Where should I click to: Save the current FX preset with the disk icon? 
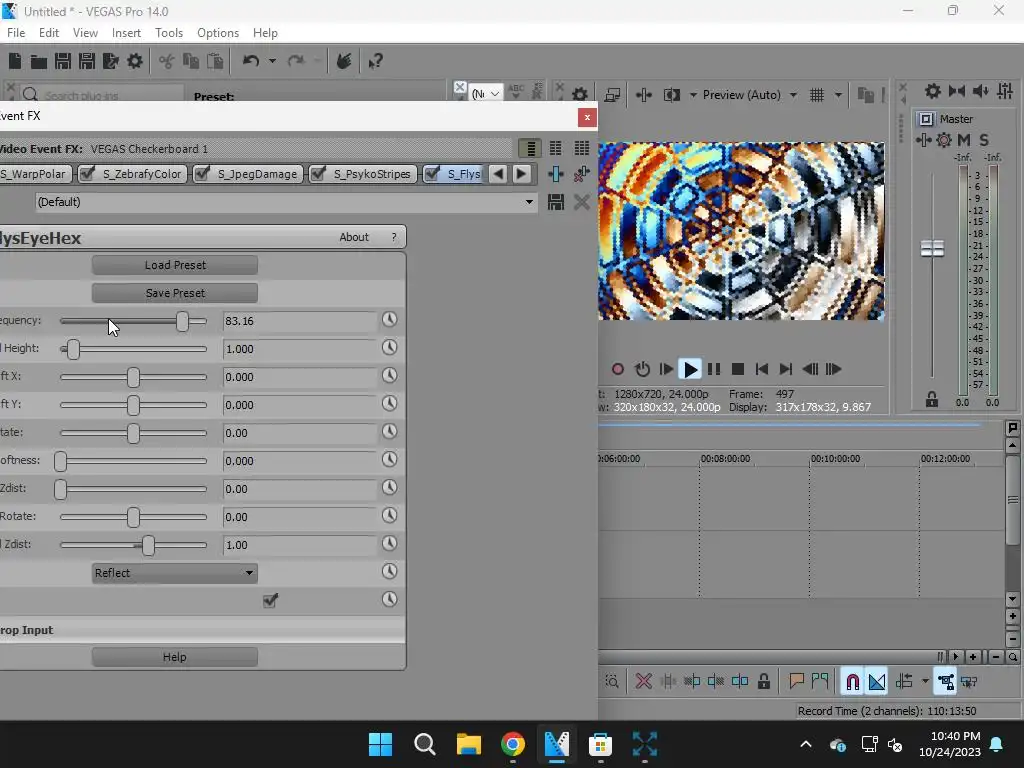556,202
